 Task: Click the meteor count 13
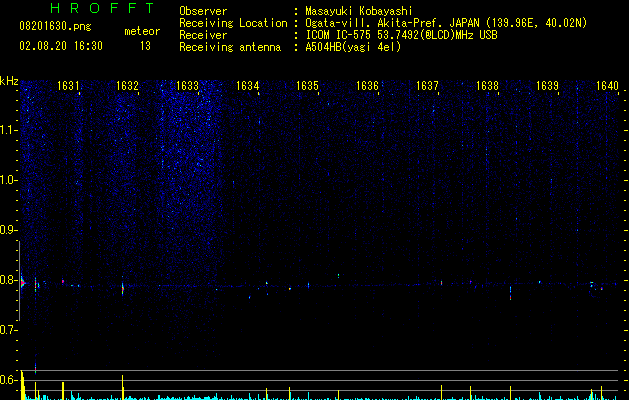click(145, 46)
